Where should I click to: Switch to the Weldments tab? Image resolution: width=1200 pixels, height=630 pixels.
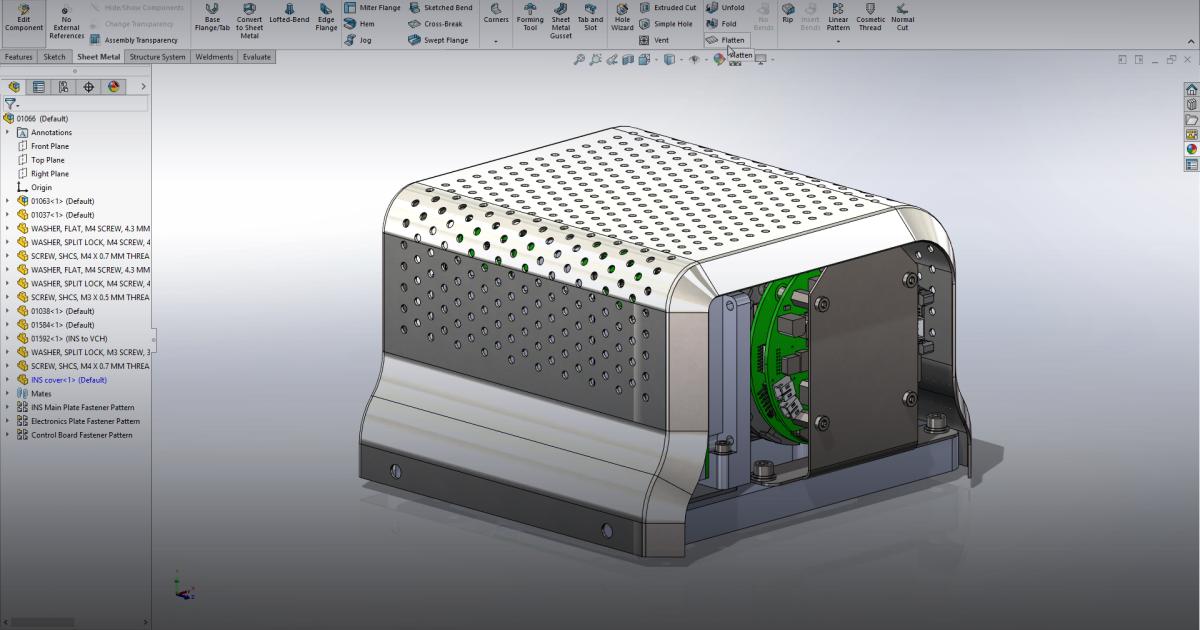[x=213, y=57]
